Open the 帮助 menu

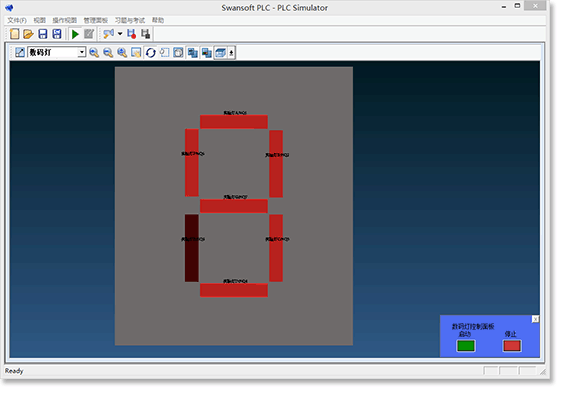coord(158,20)
